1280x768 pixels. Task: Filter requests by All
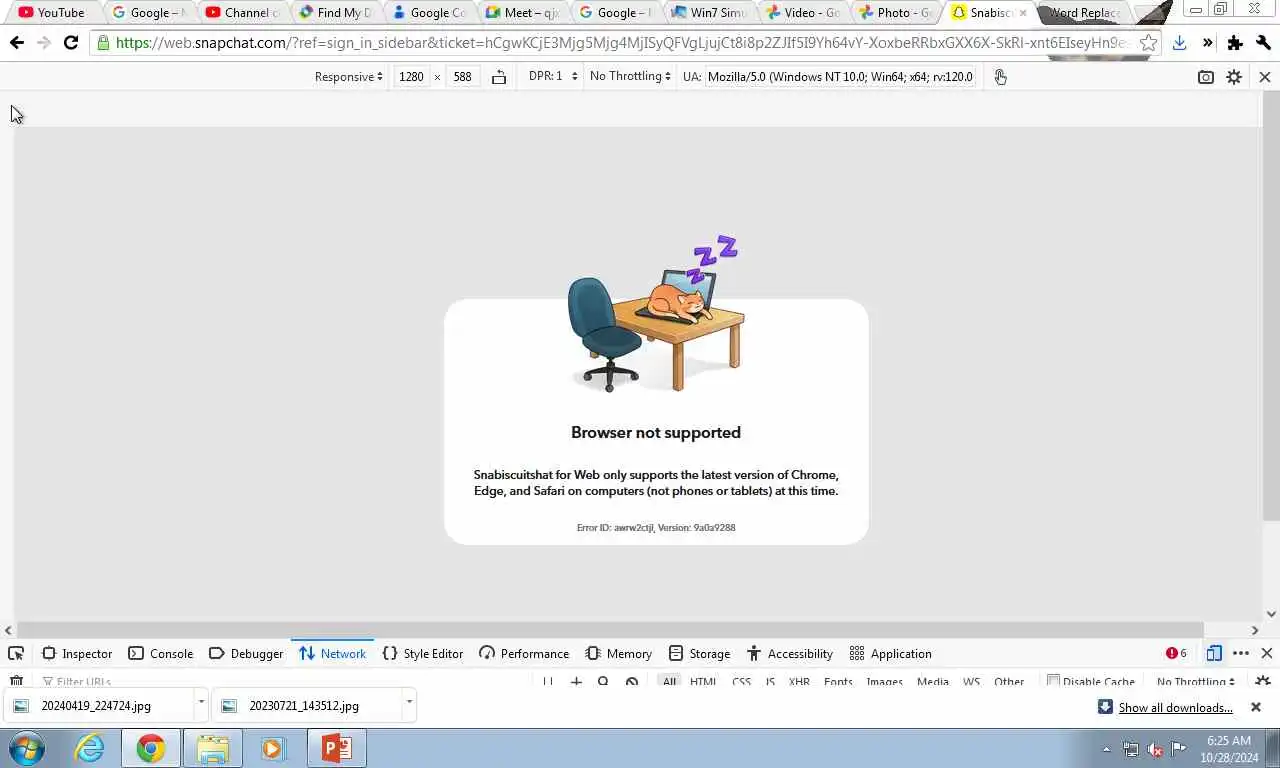(669, 681)
